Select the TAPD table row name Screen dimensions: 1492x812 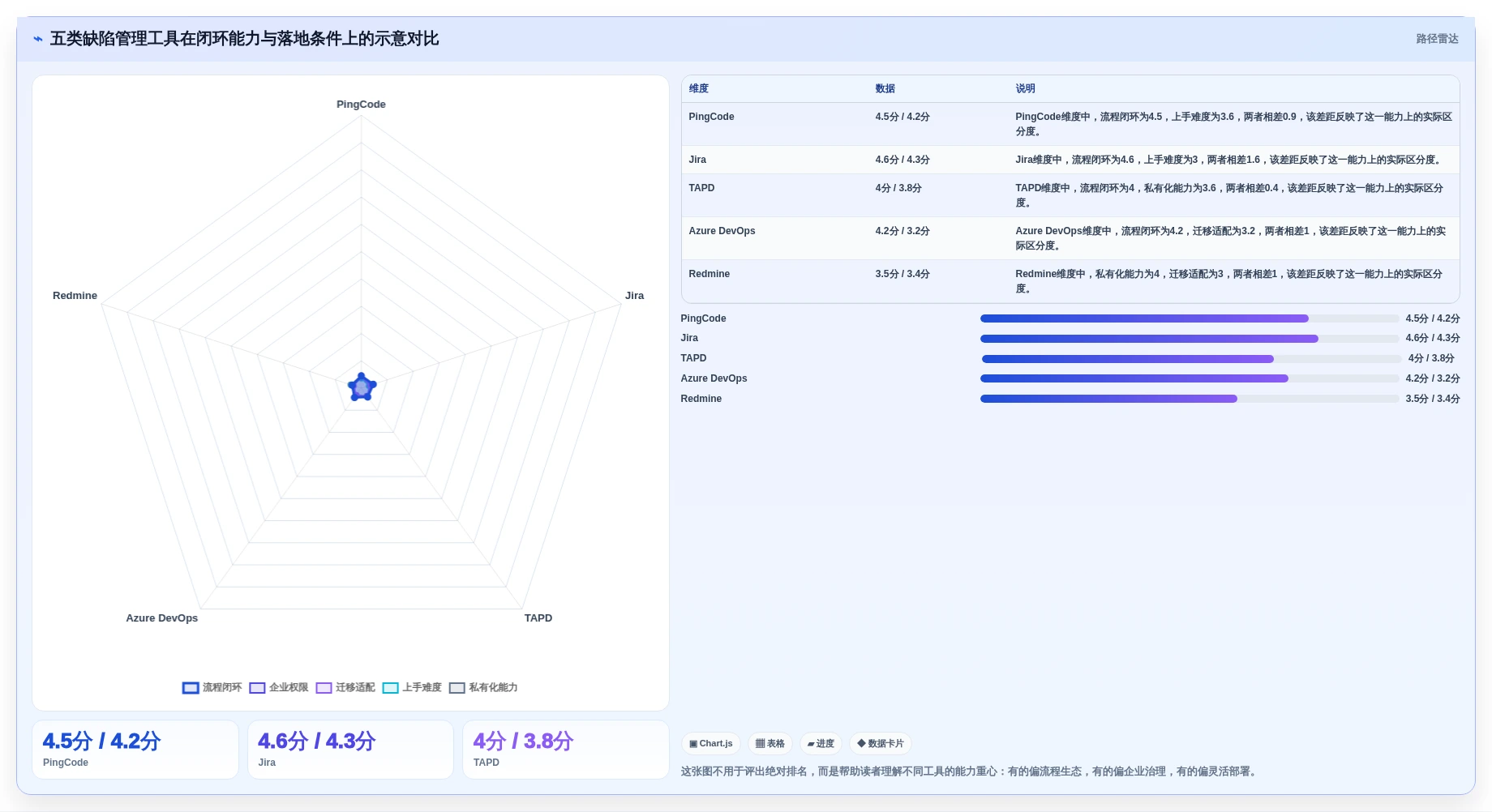pos(701,188)
